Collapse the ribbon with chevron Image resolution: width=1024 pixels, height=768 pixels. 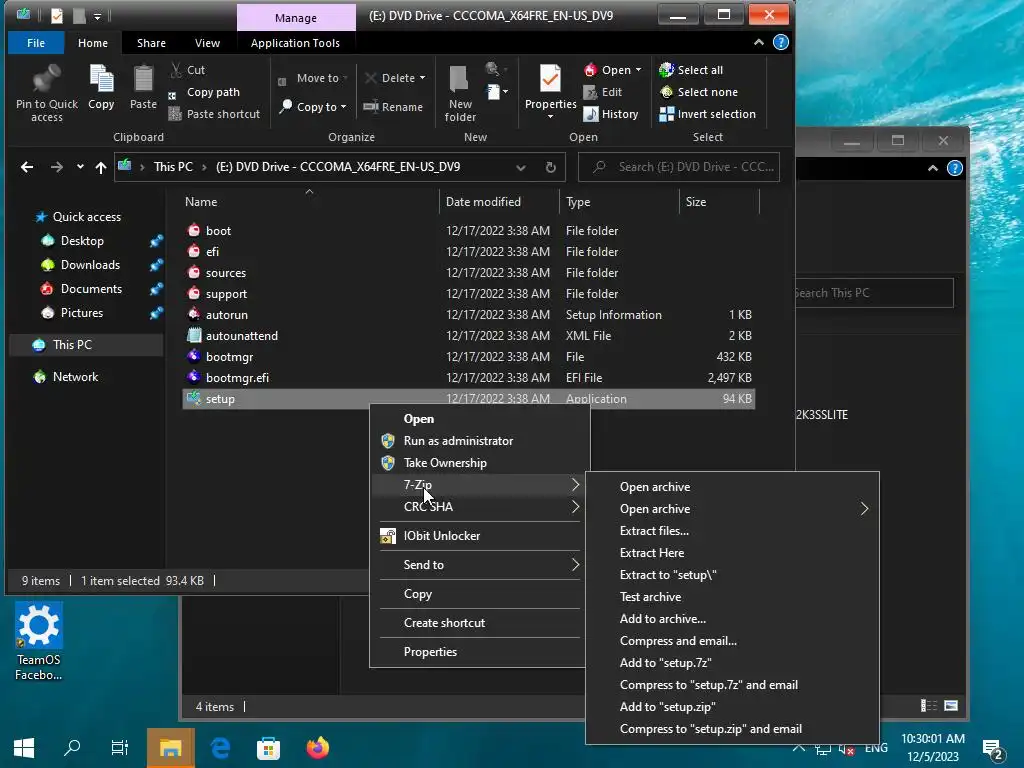pos(758,42)
